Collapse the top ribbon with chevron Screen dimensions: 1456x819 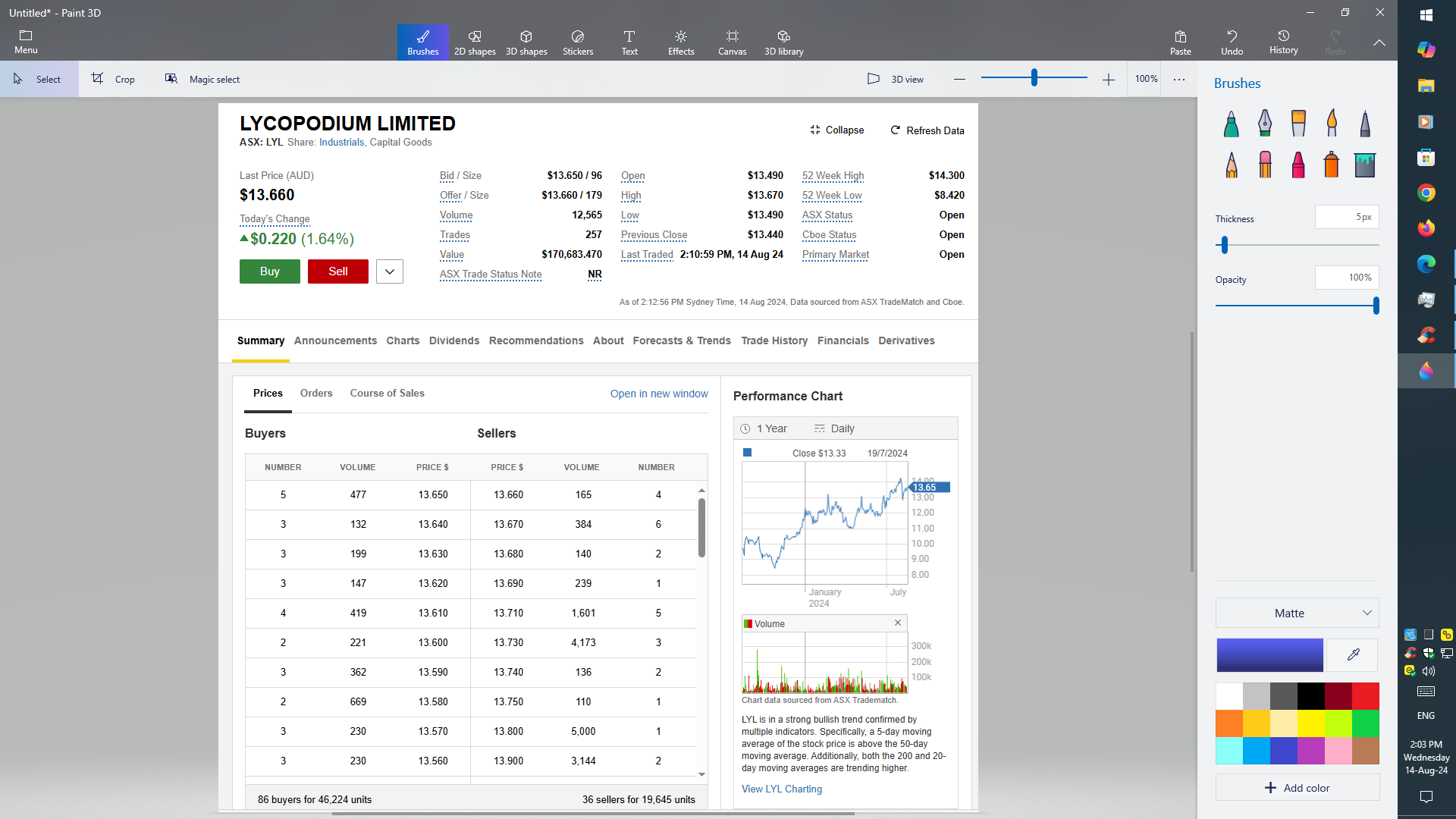coord(1379,42)
